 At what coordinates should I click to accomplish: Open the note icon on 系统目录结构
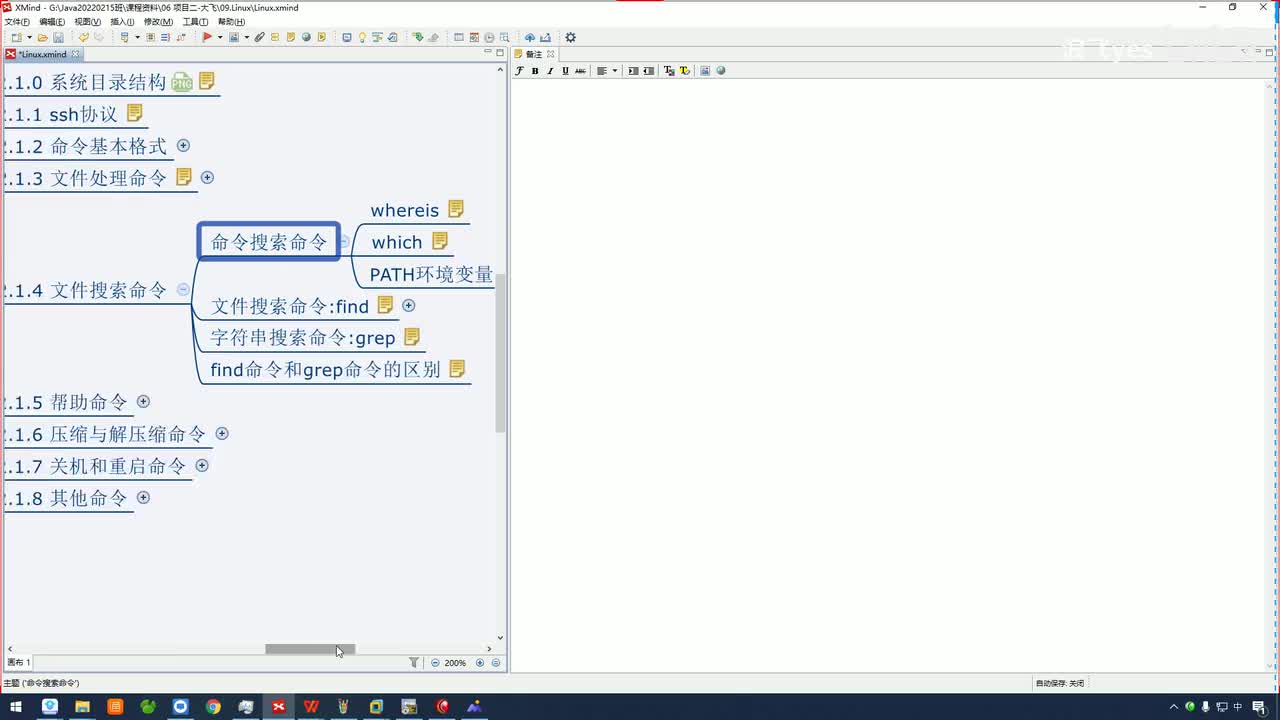[x=207, y=81]
